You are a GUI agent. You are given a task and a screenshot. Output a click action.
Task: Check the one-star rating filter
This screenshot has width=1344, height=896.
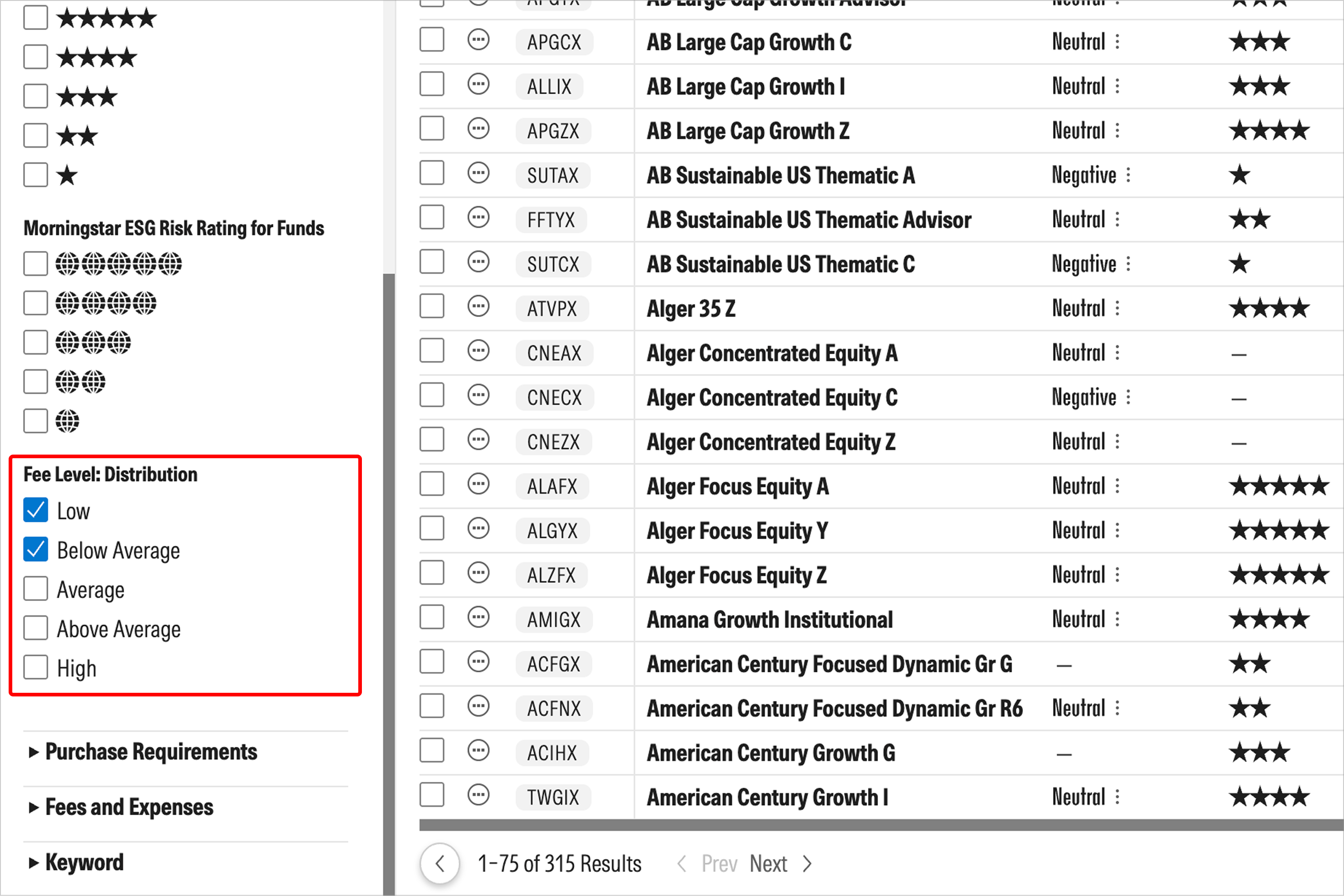[x=35, y=175]
